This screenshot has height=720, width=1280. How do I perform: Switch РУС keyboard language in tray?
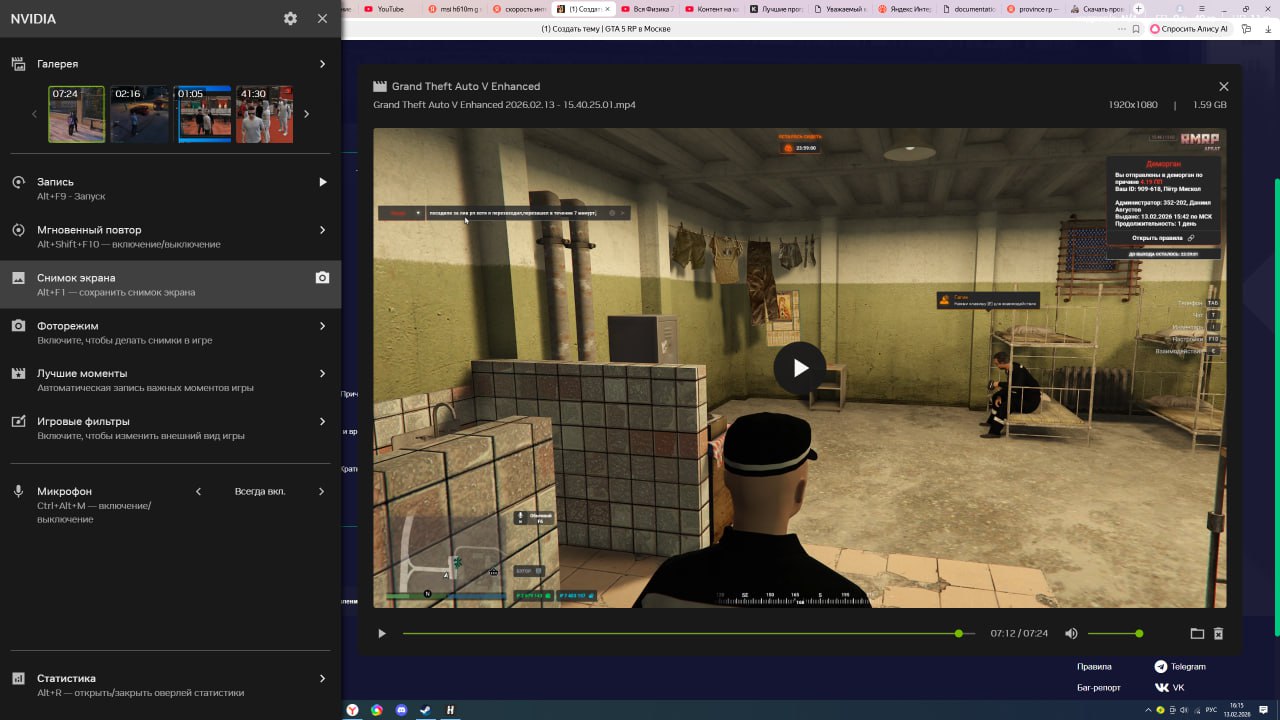(x=1212, y=710)
